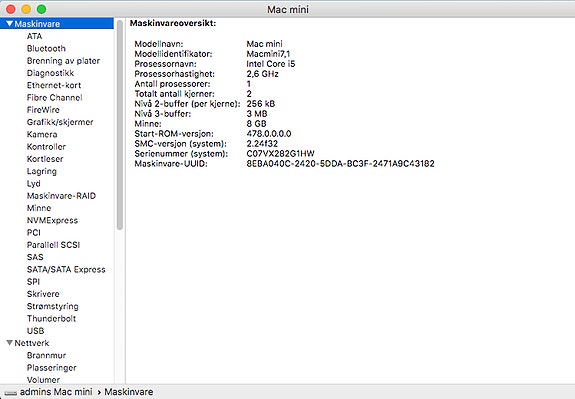Select USB in the sidebar
Screen dimensions: 575x399
35,331
